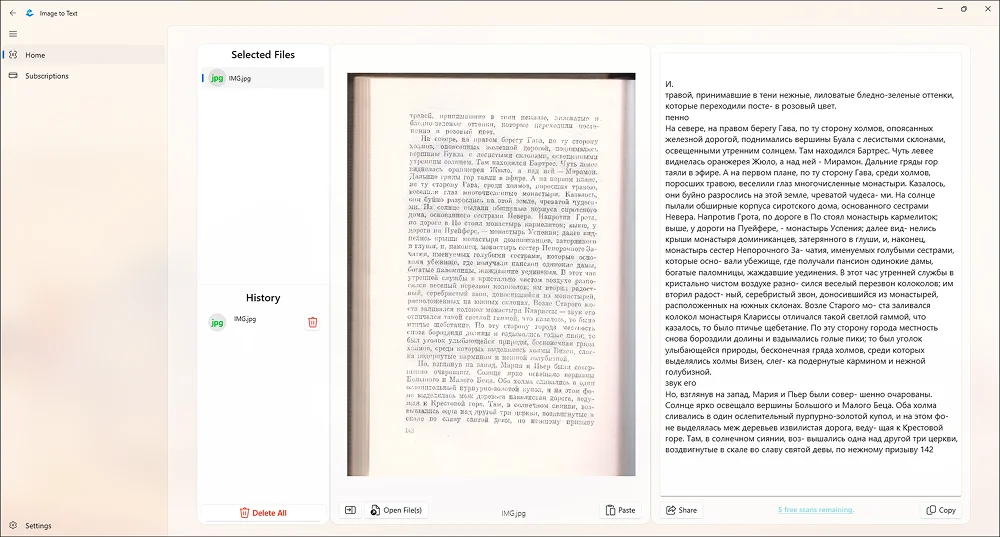Click the Delete All button
The image size is (1000, 537).
tap(263, 513)
